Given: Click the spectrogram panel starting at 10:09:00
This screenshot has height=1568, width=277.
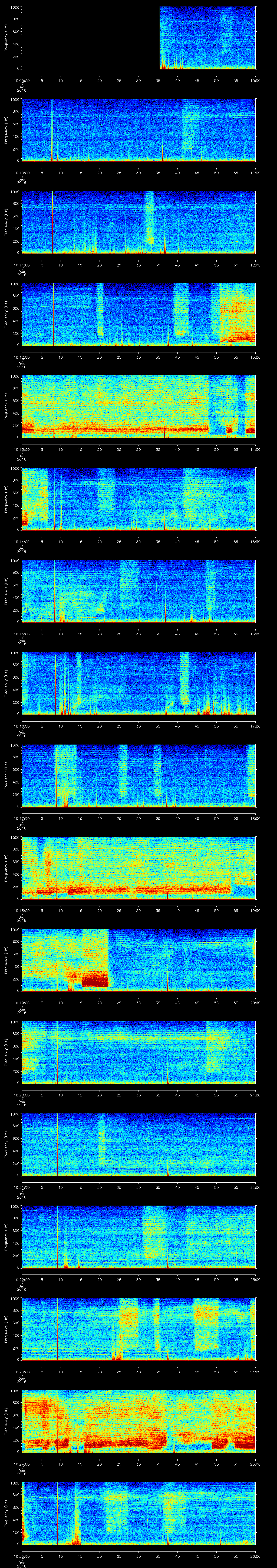Looking at the screenshot, I should coord(139,38).
